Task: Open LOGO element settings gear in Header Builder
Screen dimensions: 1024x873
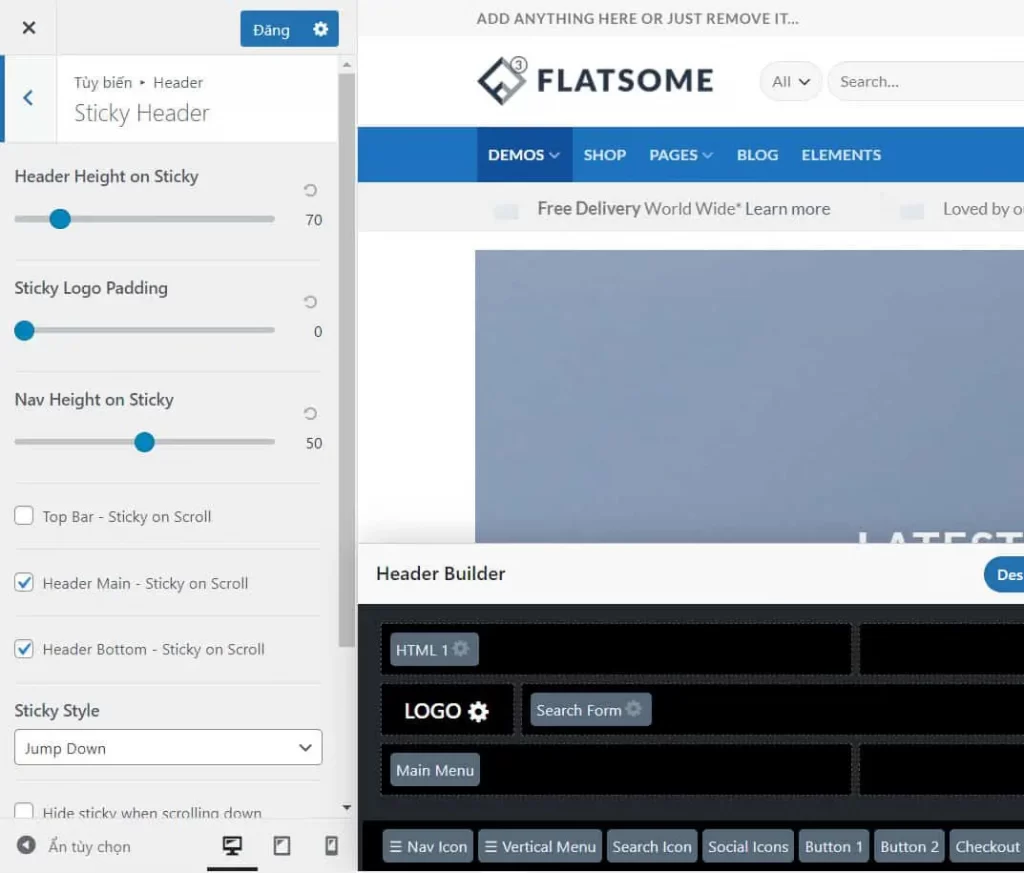Action: coord(477,710)
